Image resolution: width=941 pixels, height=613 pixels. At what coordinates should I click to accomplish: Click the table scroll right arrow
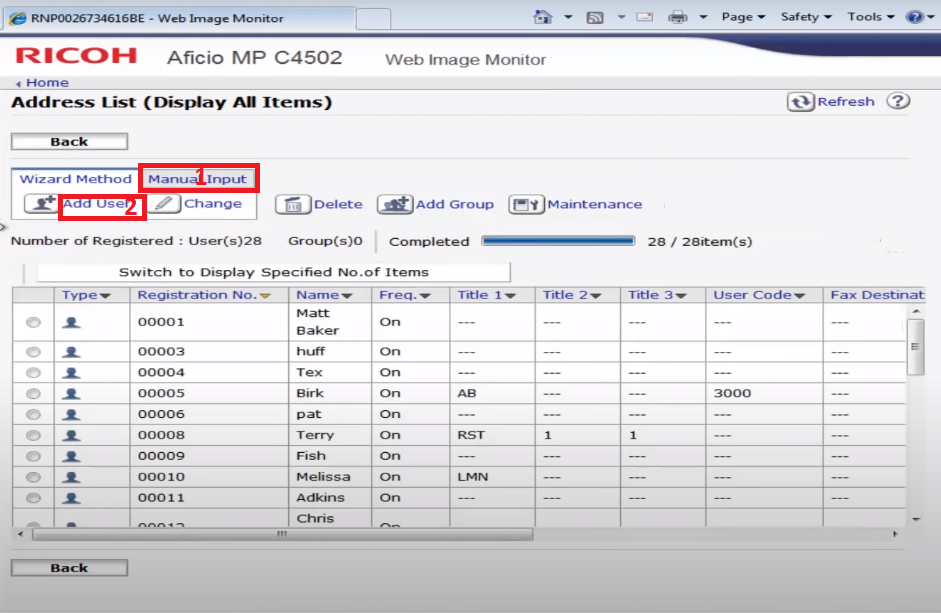pos(895,534)
